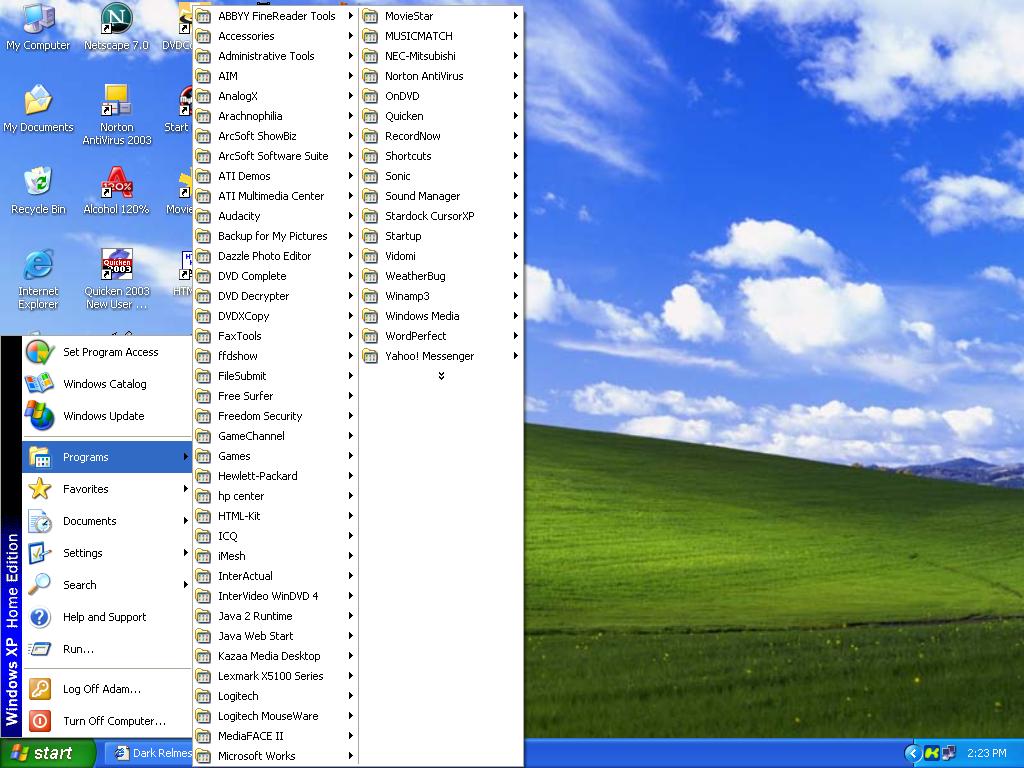1024x768 pixels.
Task: Open My Documents desktop icon
Action: pyautogui.click(x=38, y=108)
